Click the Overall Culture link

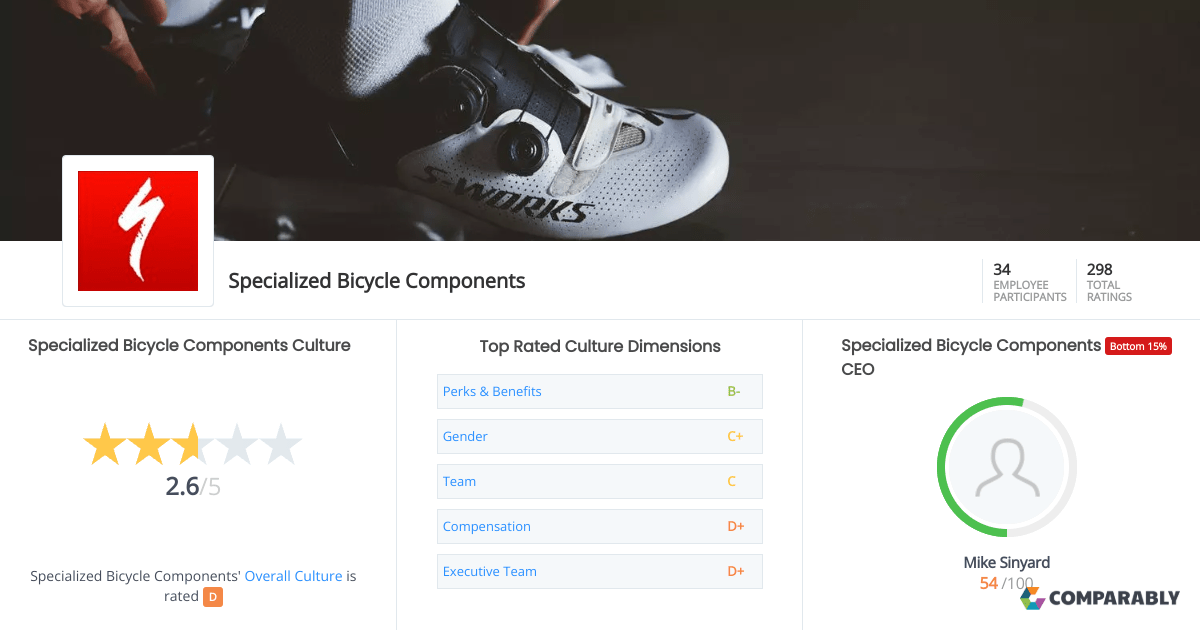point(293,575)
